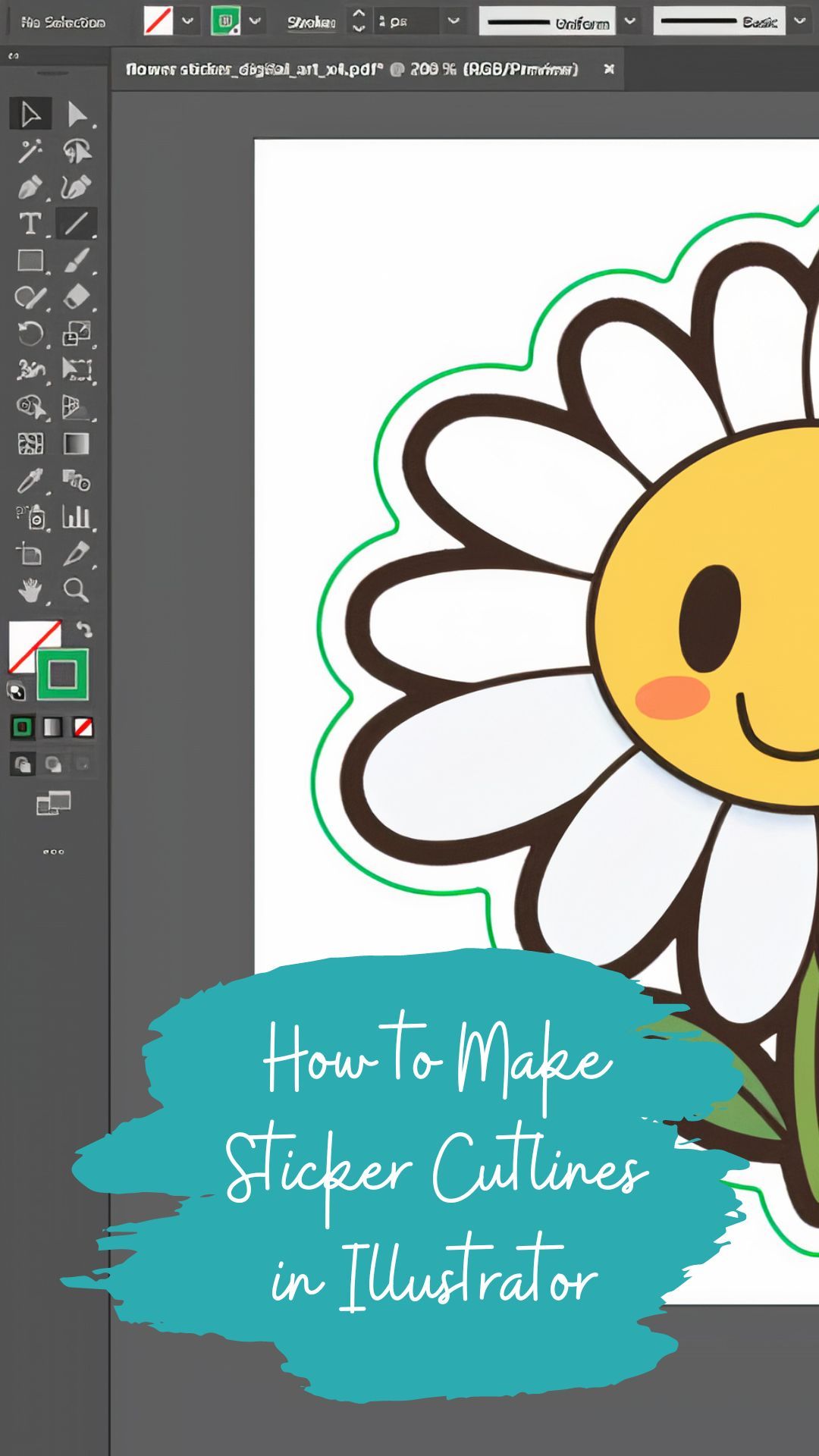
Task: Enable Draw Normal mode
Action: (23, 764)
